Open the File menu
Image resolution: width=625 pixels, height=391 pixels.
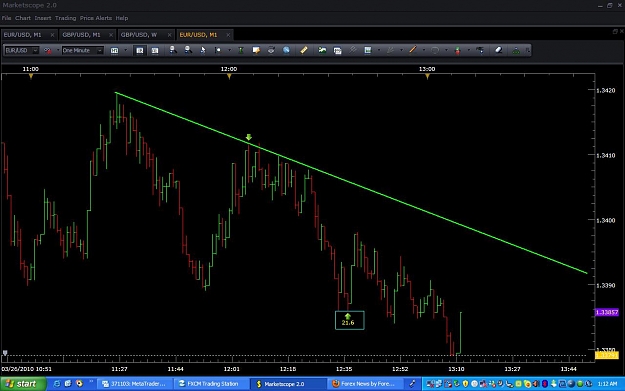tap(6, 18)
